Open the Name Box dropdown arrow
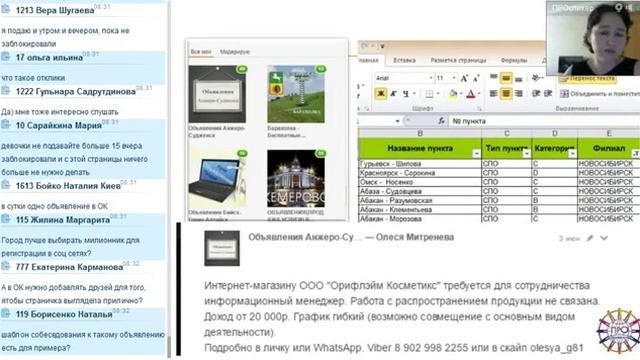This screenshot has height=360, width=640. 397,121
